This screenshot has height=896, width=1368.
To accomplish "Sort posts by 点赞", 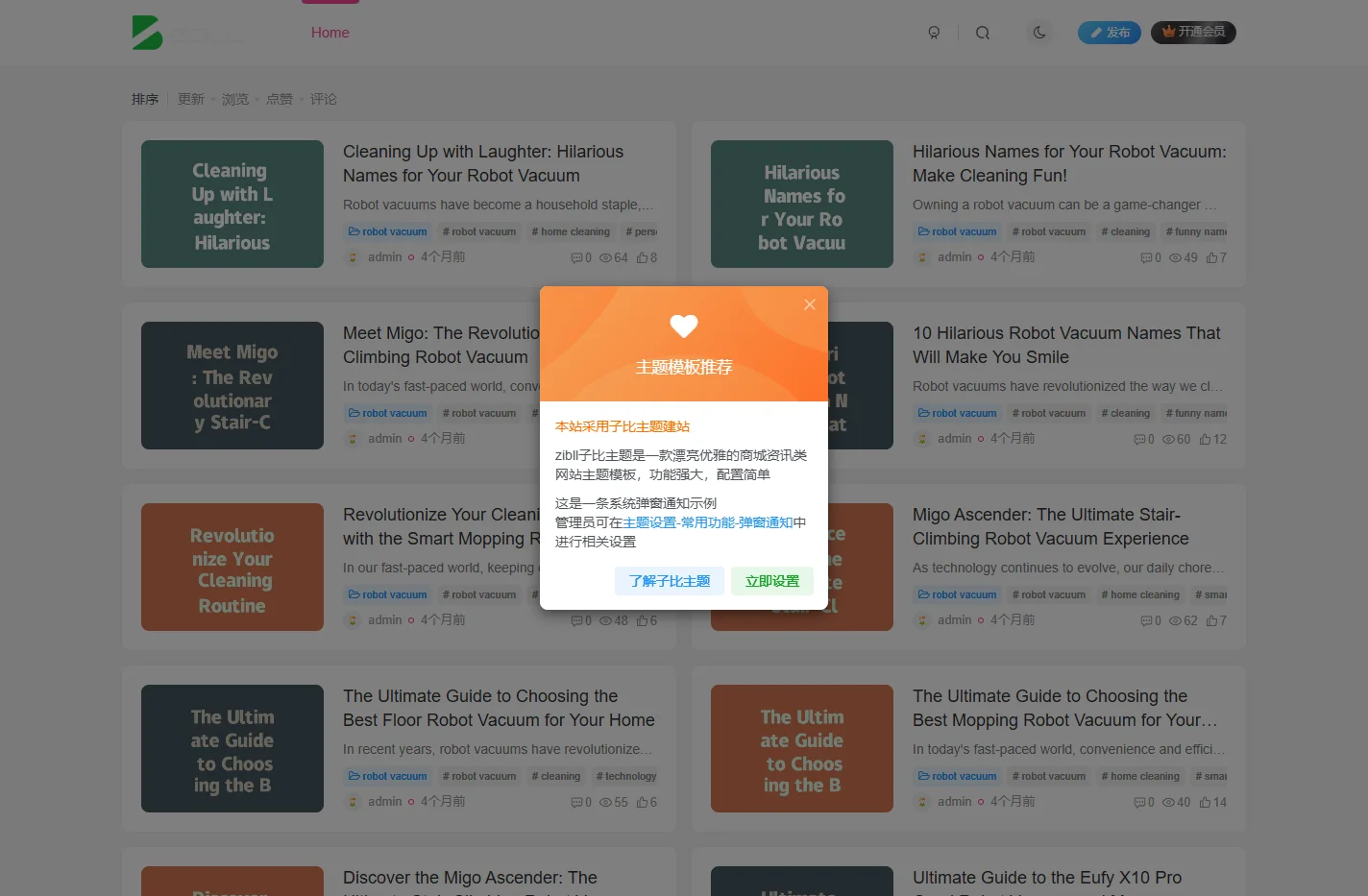I will click(x=280, y=99).
